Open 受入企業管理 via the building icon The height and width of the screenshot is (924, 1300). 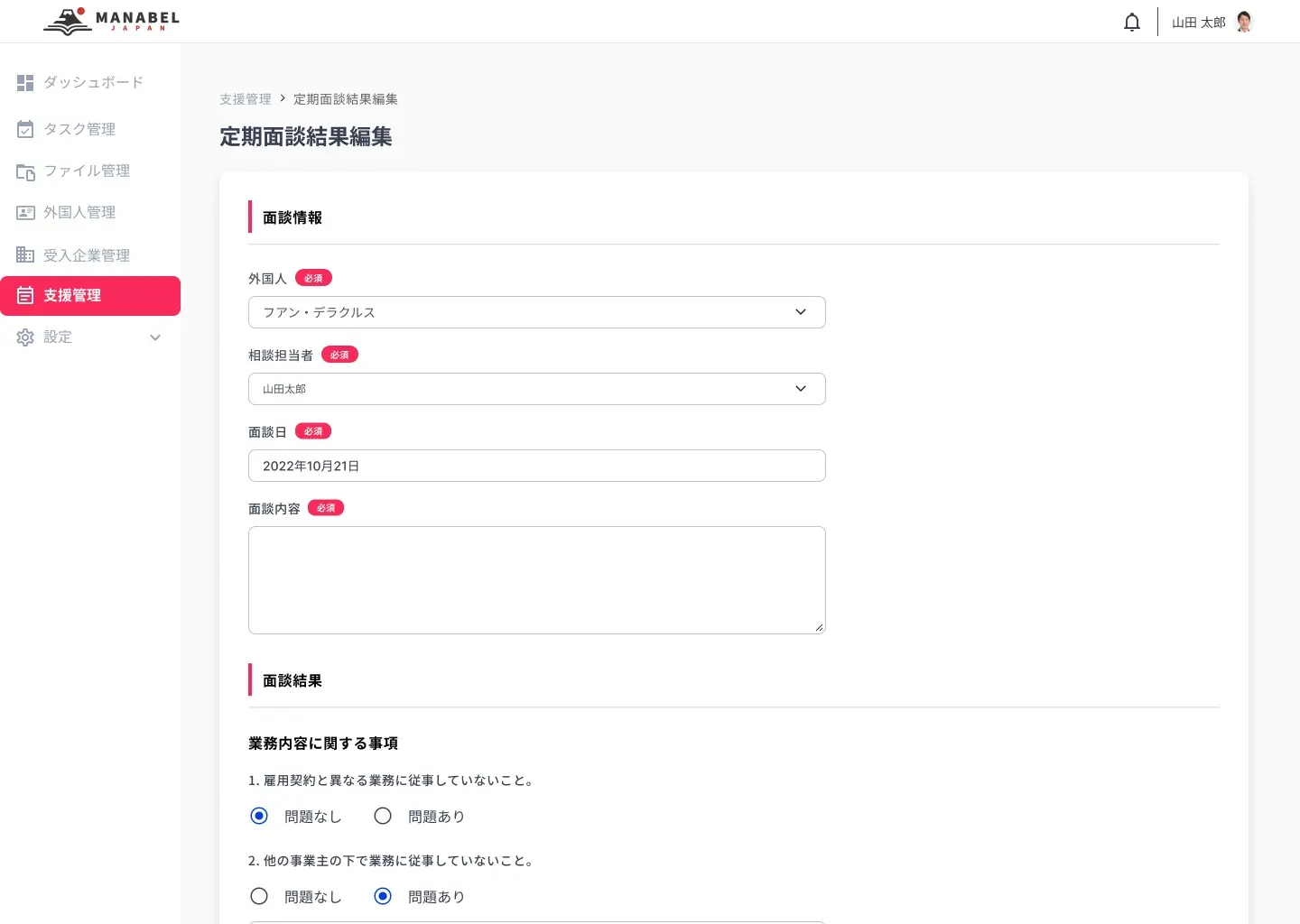(24, 254)
